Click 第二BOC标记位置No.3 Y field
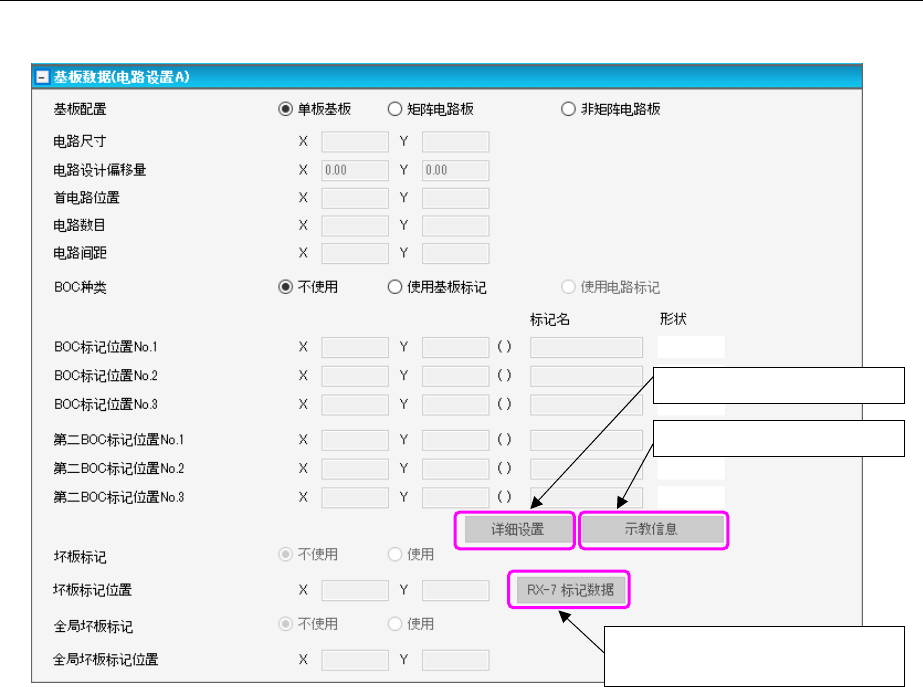This screenshot has width=923, height=687. 456,497
